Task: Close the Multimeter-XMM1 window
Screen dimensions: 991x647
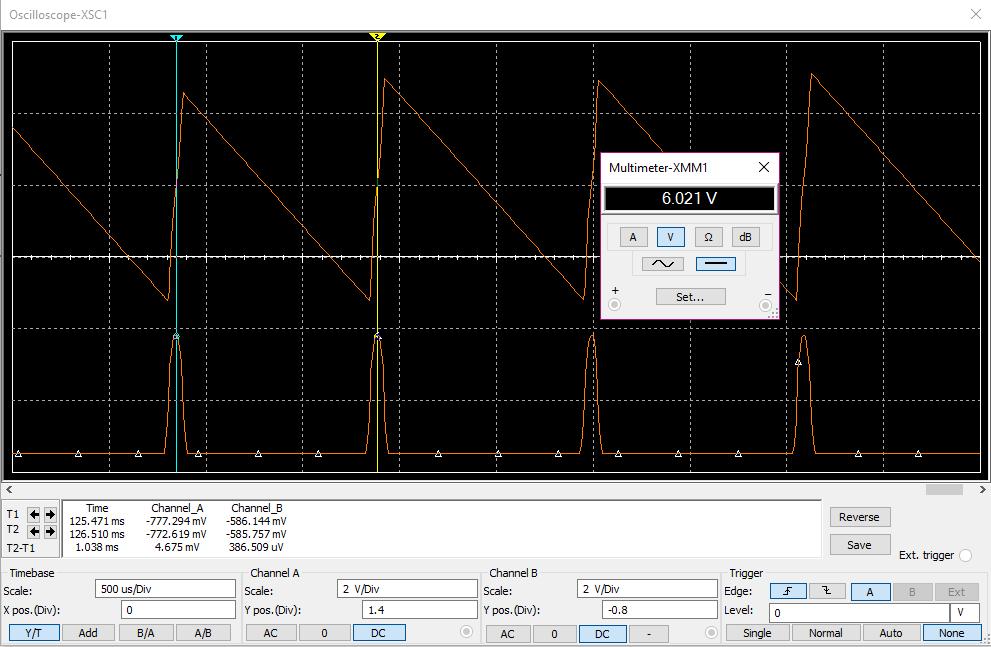Action: click(763, 167)
